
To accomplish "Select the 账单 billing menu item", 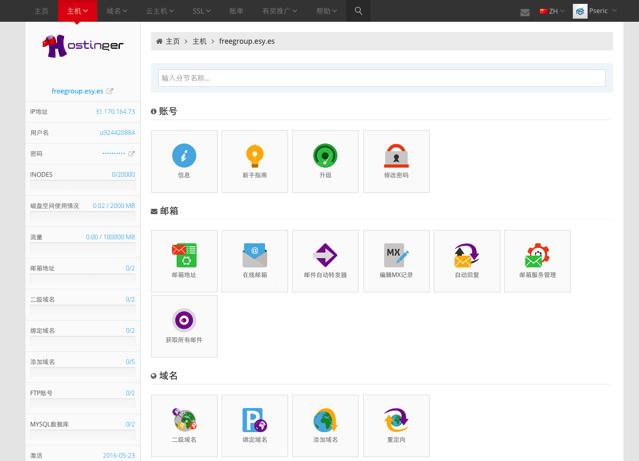I will [236, 11].
